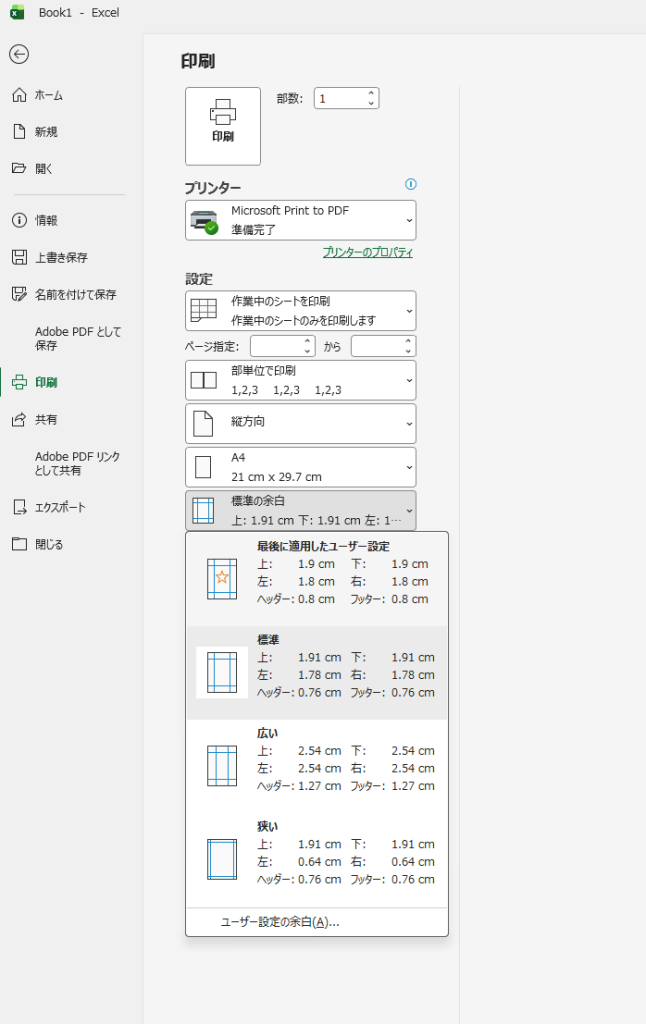Screen dimensions: 646x1024
Task: Click the 部数 copies input field
Action: click(340, 99)
